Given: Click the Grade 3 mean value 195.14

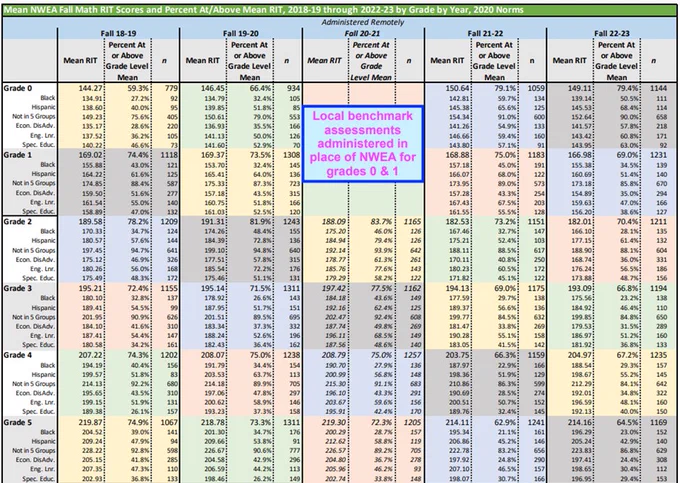Looking at the screenshot, I should [212, 288].
